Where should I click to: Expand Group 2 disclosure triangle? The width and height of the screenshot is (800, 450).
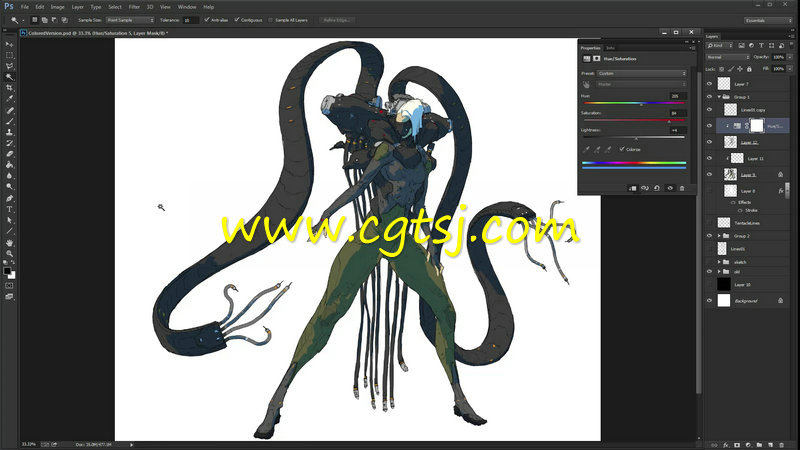point(719,236)
